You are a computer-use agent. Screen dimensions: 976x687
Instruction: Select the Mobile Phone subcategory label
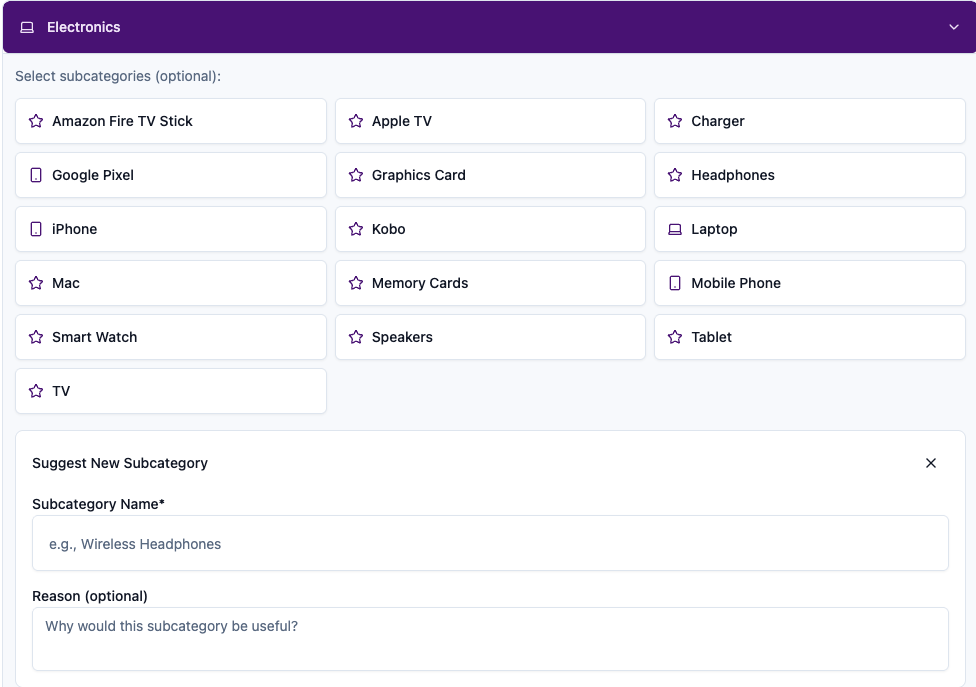pyautogui.click(x=736, y=284)
